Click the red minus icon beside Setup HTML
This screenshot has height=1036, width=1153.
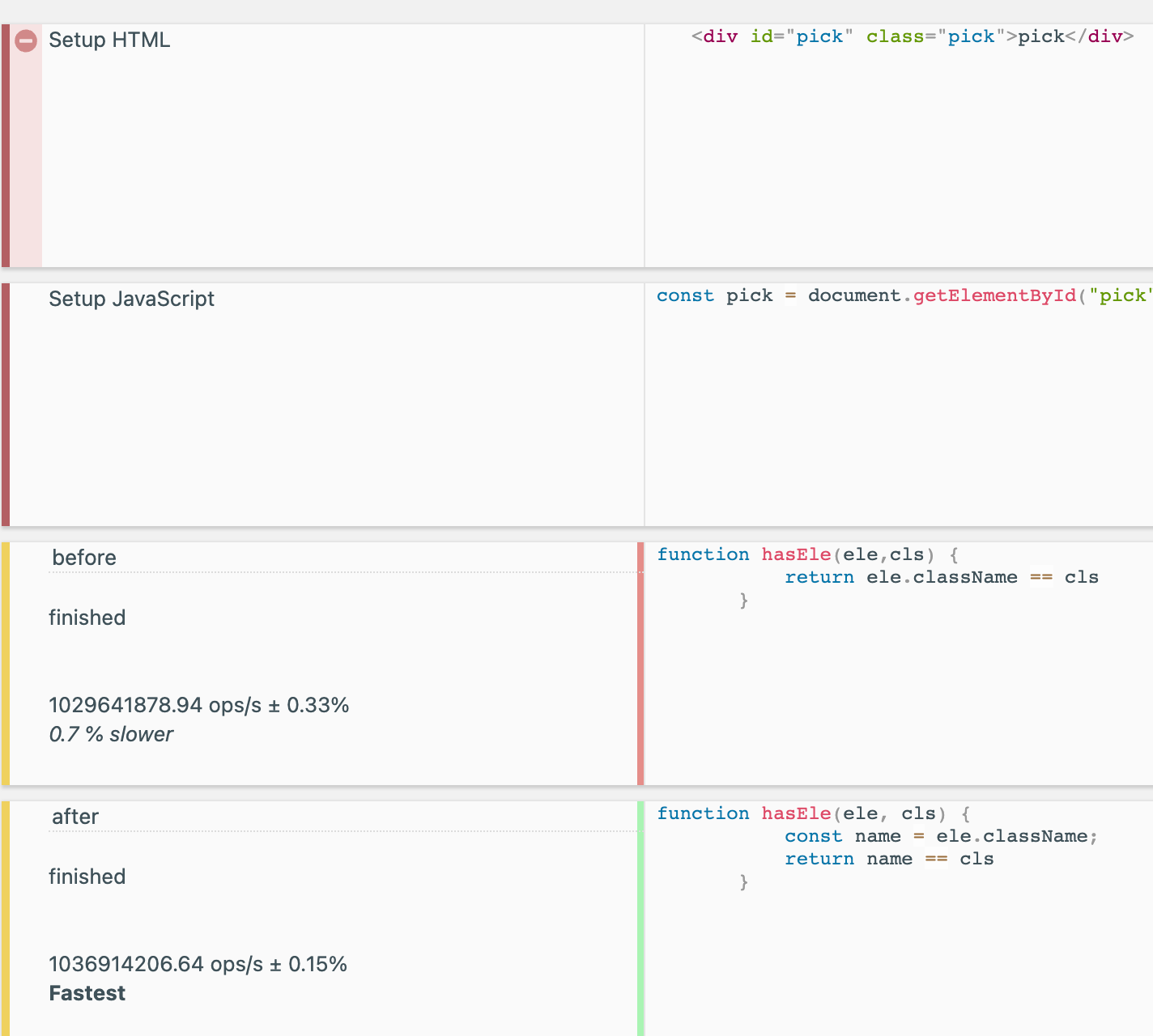pyautogui.click(x=26, y=40)
